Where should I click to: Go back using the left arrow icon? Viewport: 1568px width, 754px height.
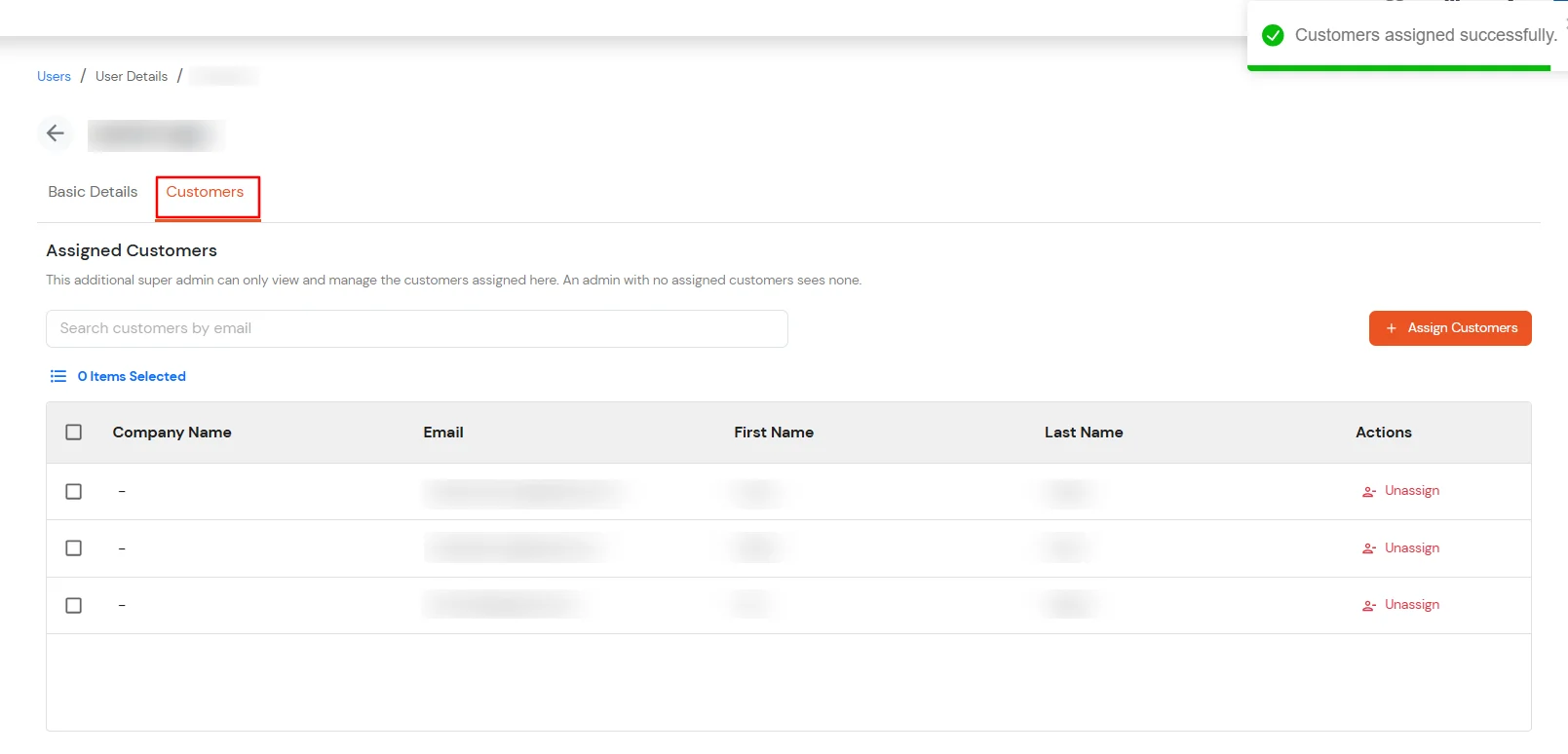(x=56, y=133)
